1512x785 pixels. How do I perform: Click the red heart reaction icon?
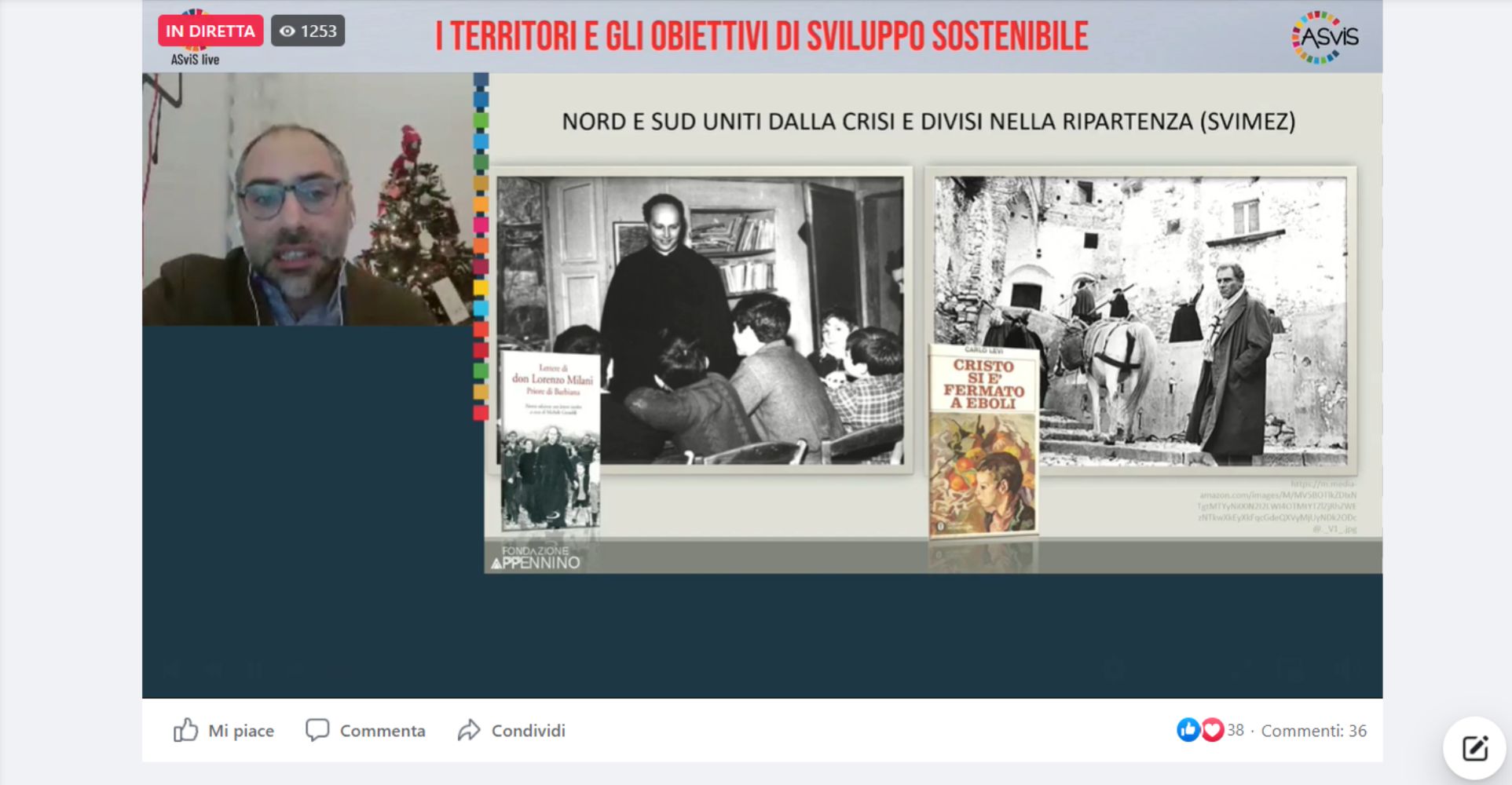coord(1212,730)
